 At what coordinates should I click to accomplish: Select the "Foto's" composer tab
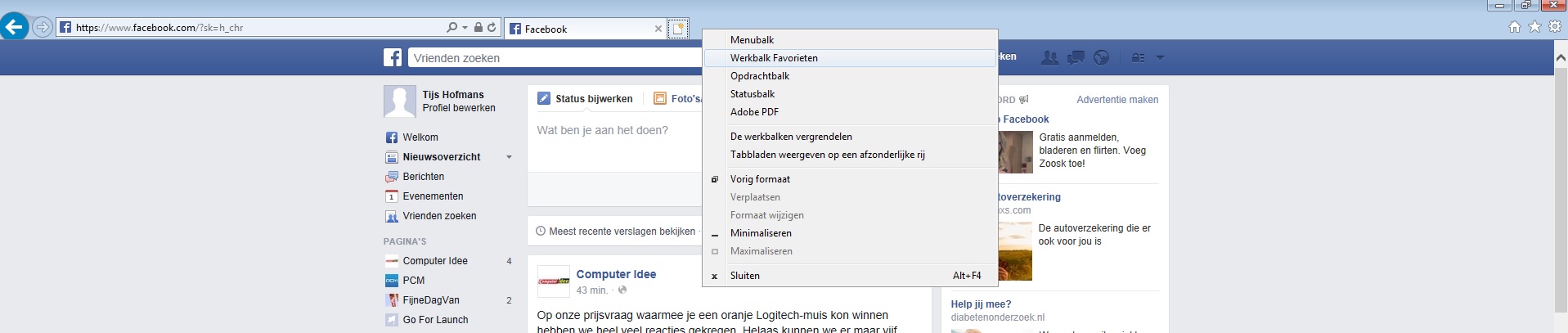[x=678, y=99]
